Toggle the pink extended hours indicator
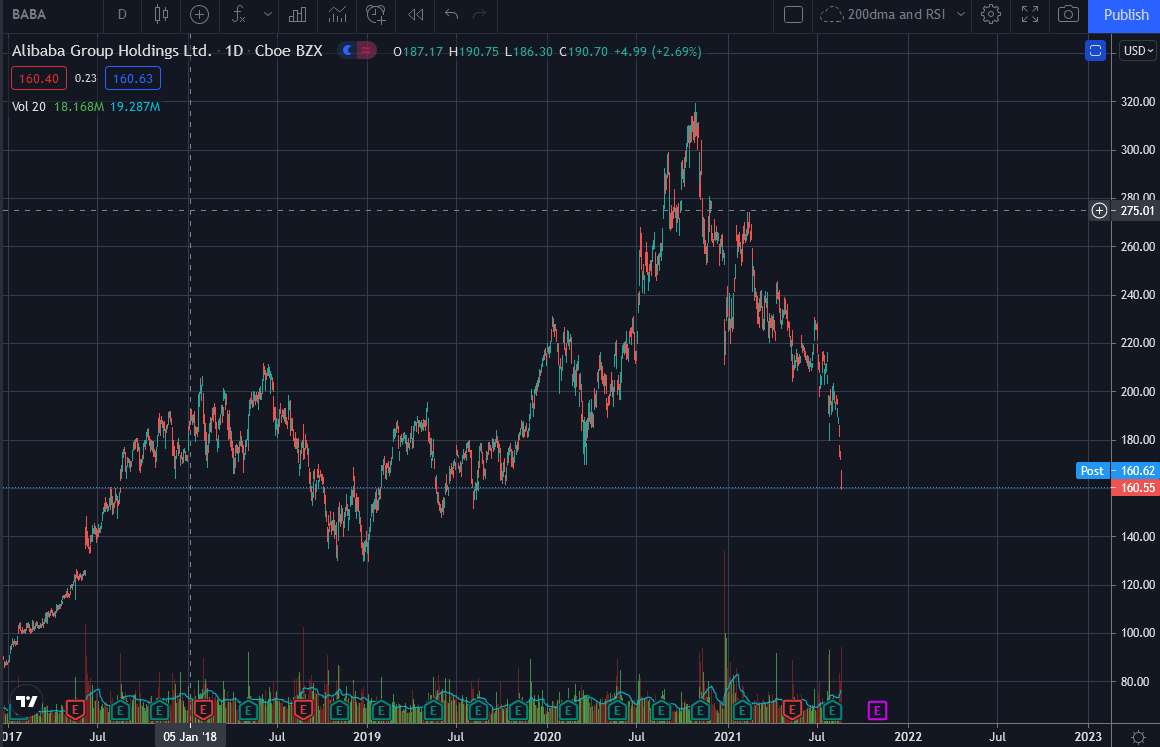This screenshot has height=747, width=1160. tap(367, 51)
